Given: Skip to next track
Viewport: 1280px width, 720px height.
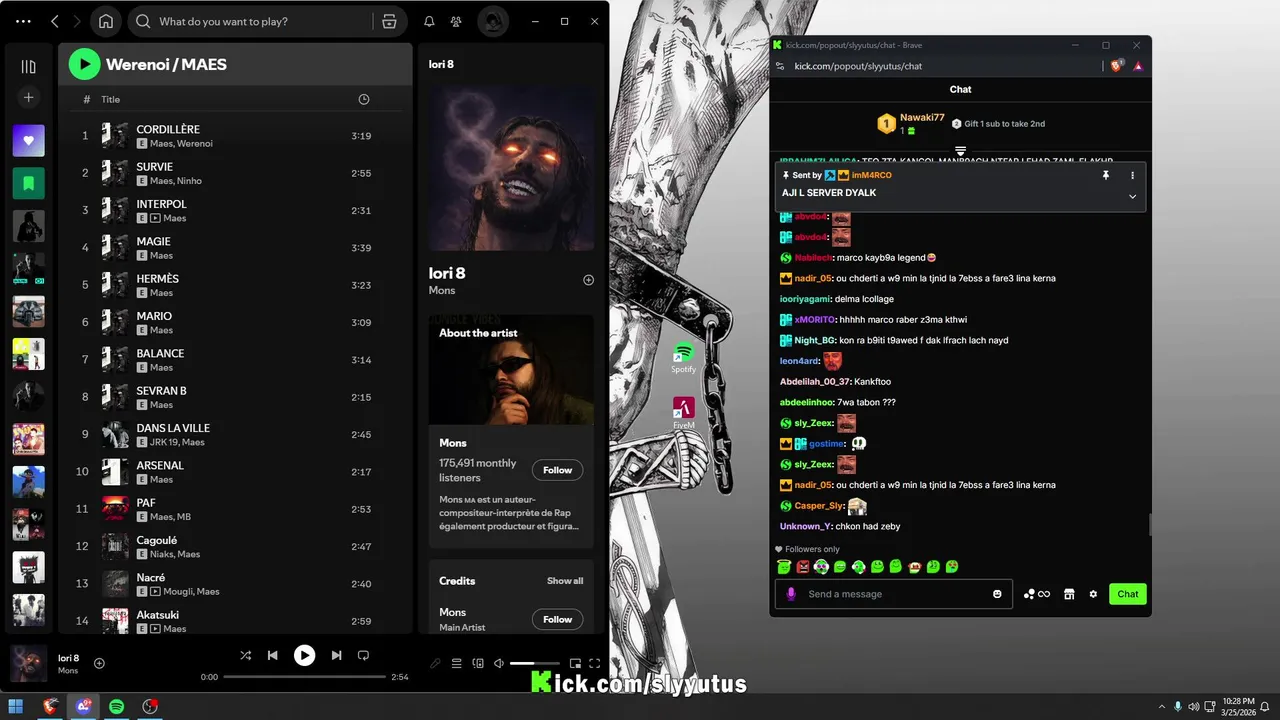Looking at the screenshot, I should 336,655.
